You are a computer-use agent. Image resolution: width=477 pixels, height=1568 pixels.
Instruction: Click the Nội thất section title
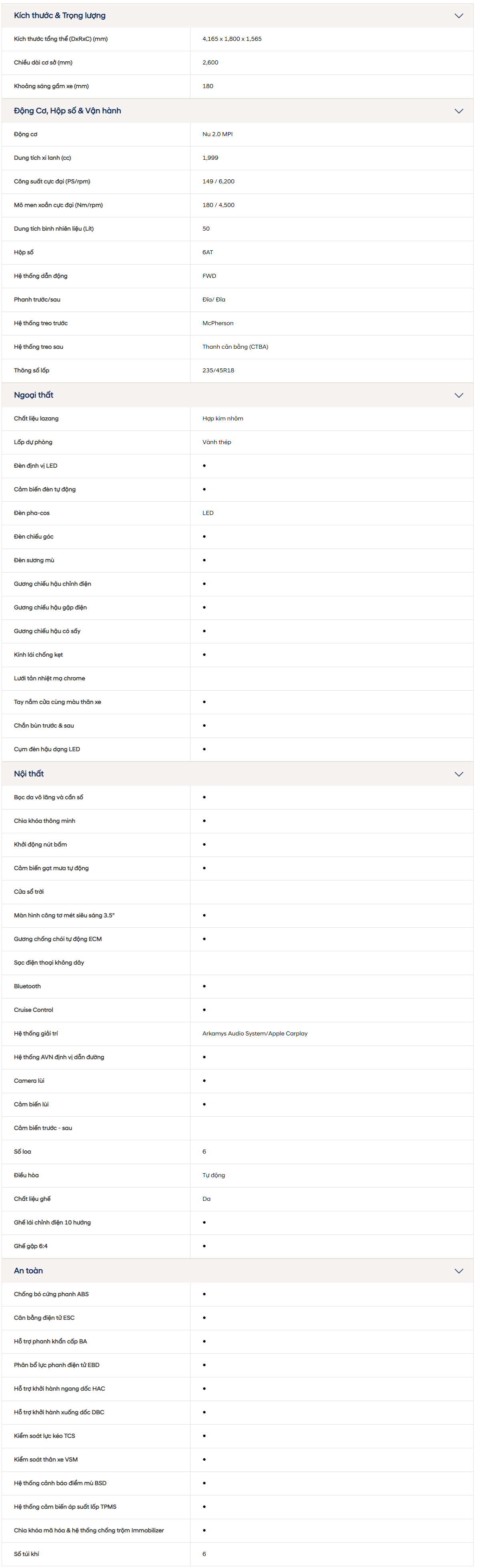(x=28, y=773)
